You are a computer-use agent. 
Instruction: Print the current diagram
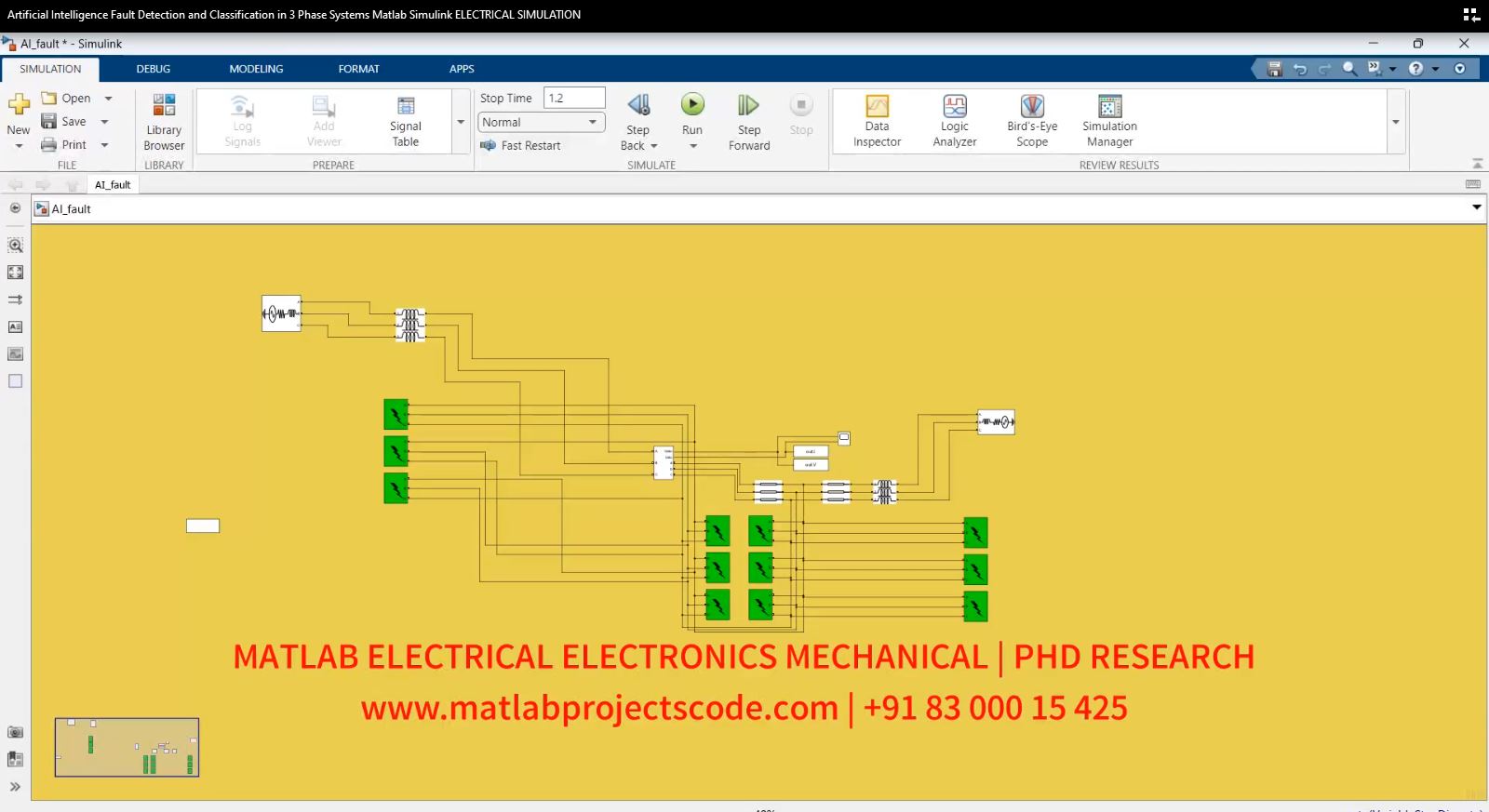64,144
